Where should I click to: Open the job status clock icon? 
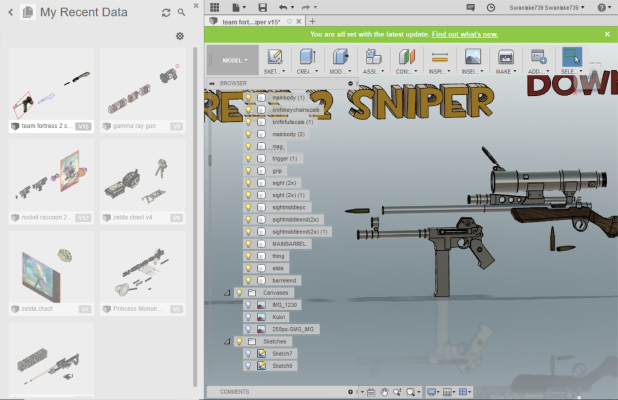491,7
